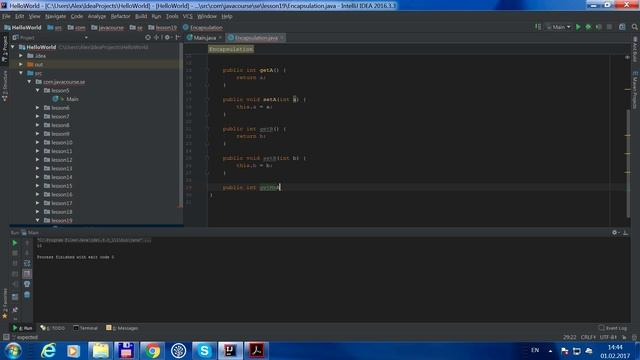Click UTF-8 encoding in status bar
The height and width of the screenshot is (360, 640).
pyautogui.click(x=608, y=337)
